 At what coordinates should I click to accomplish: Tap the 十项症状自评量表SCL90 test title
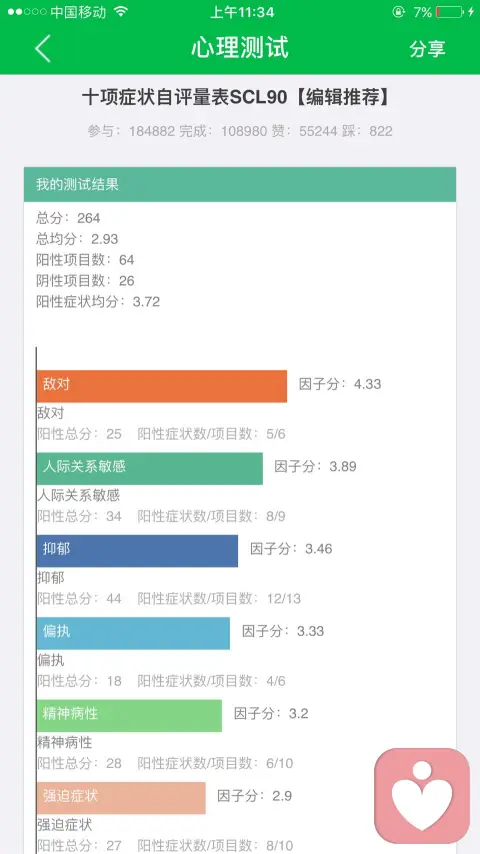(x=184, y=98)
